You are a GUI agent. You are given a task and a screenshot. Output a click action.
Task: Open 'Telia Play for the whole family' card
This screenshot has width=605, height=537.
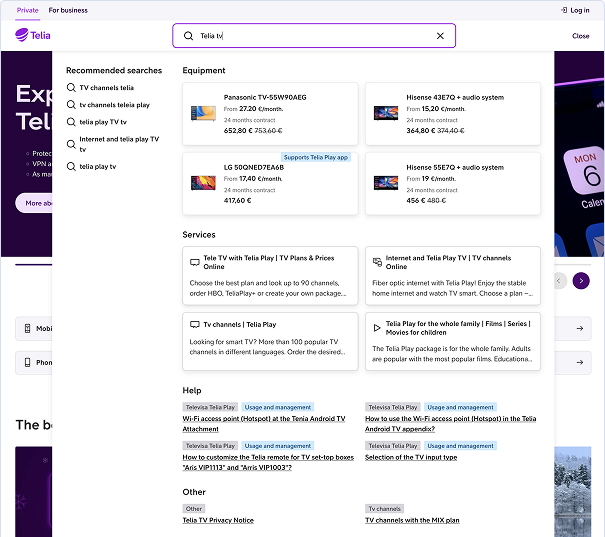(x=453, y=341)
